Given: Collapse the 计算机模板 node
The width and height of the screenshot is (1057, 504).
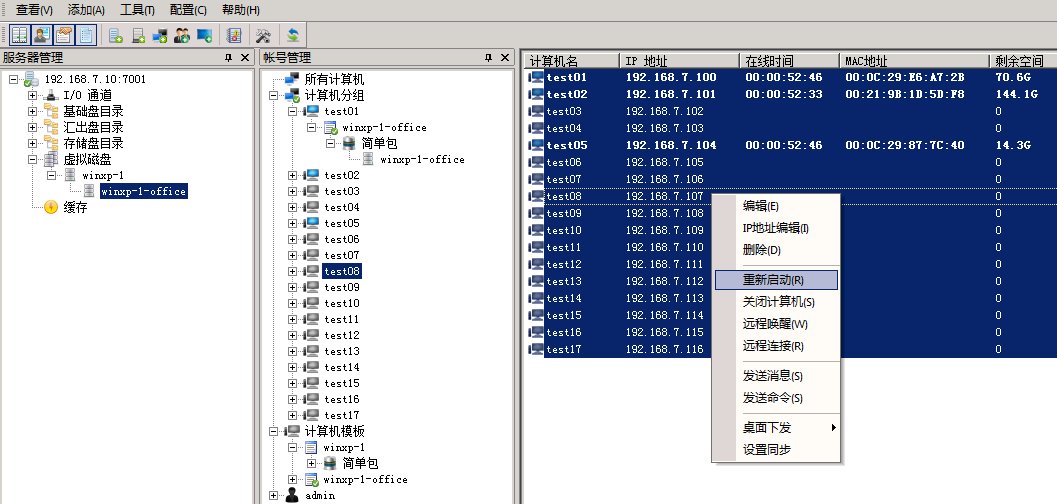Looking at the screenshot, I should [x=274, y=431].
